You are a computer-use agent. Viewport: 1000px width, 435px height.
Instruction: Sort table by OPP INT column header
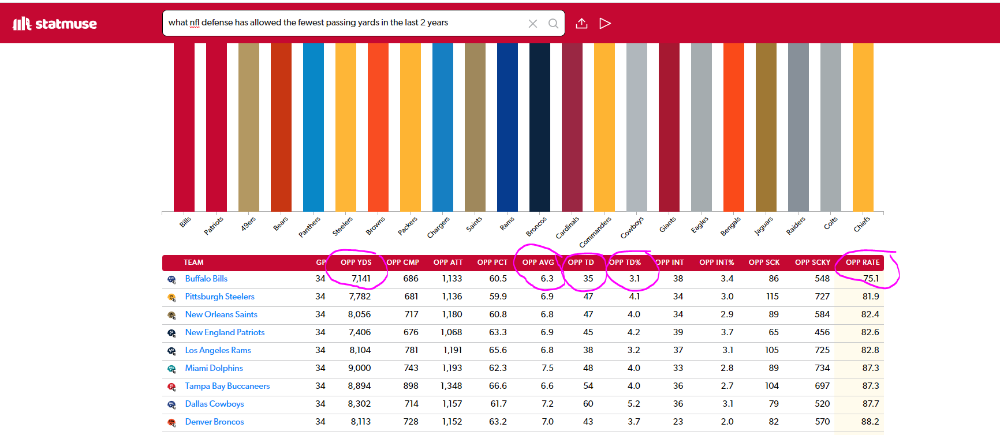point(669,262)
